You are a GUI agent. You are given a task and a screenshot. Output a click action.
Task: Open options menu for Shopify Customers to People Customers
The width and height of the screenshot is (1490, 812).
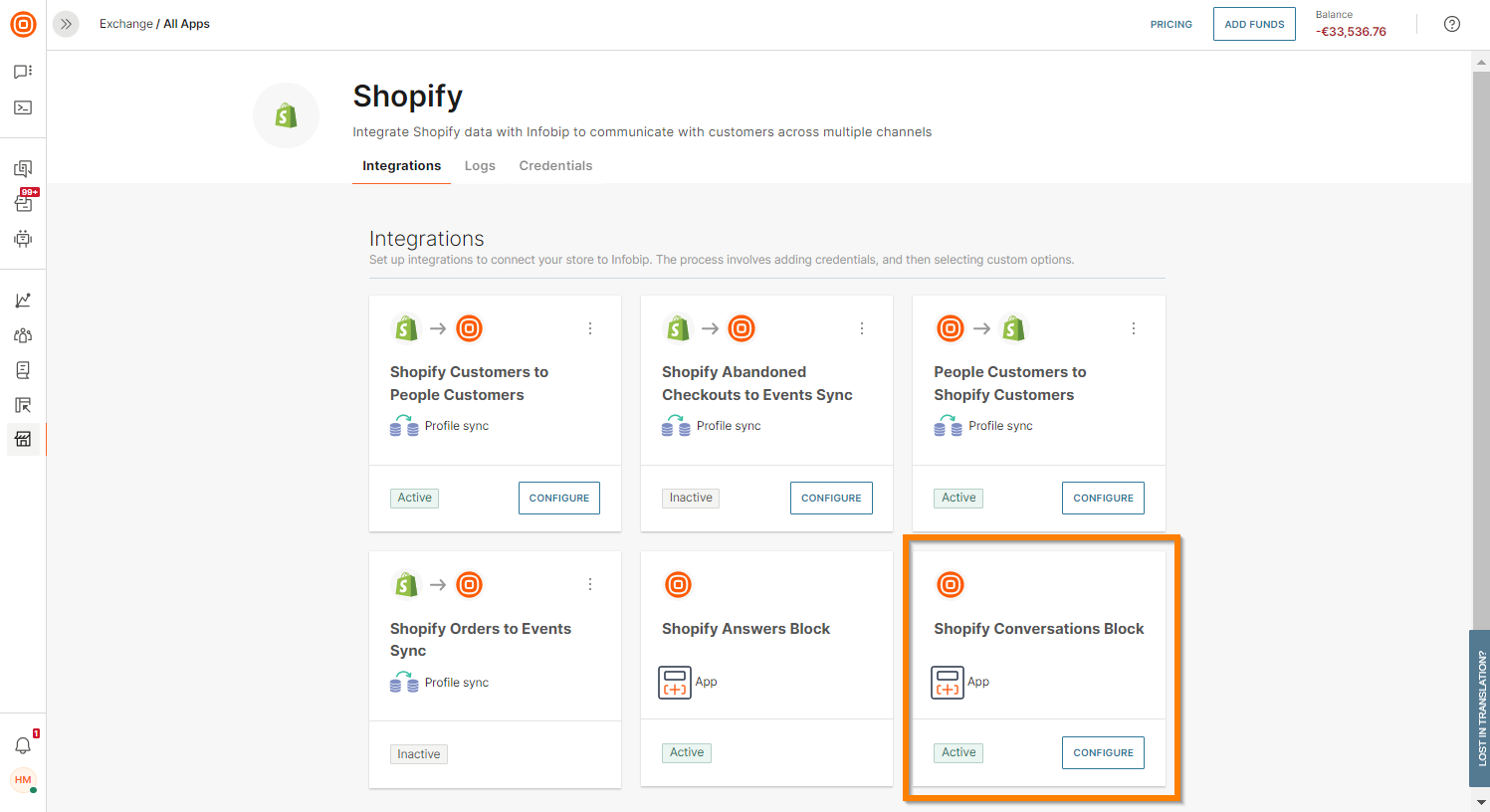pyautogui.click(x=590, y=328)
